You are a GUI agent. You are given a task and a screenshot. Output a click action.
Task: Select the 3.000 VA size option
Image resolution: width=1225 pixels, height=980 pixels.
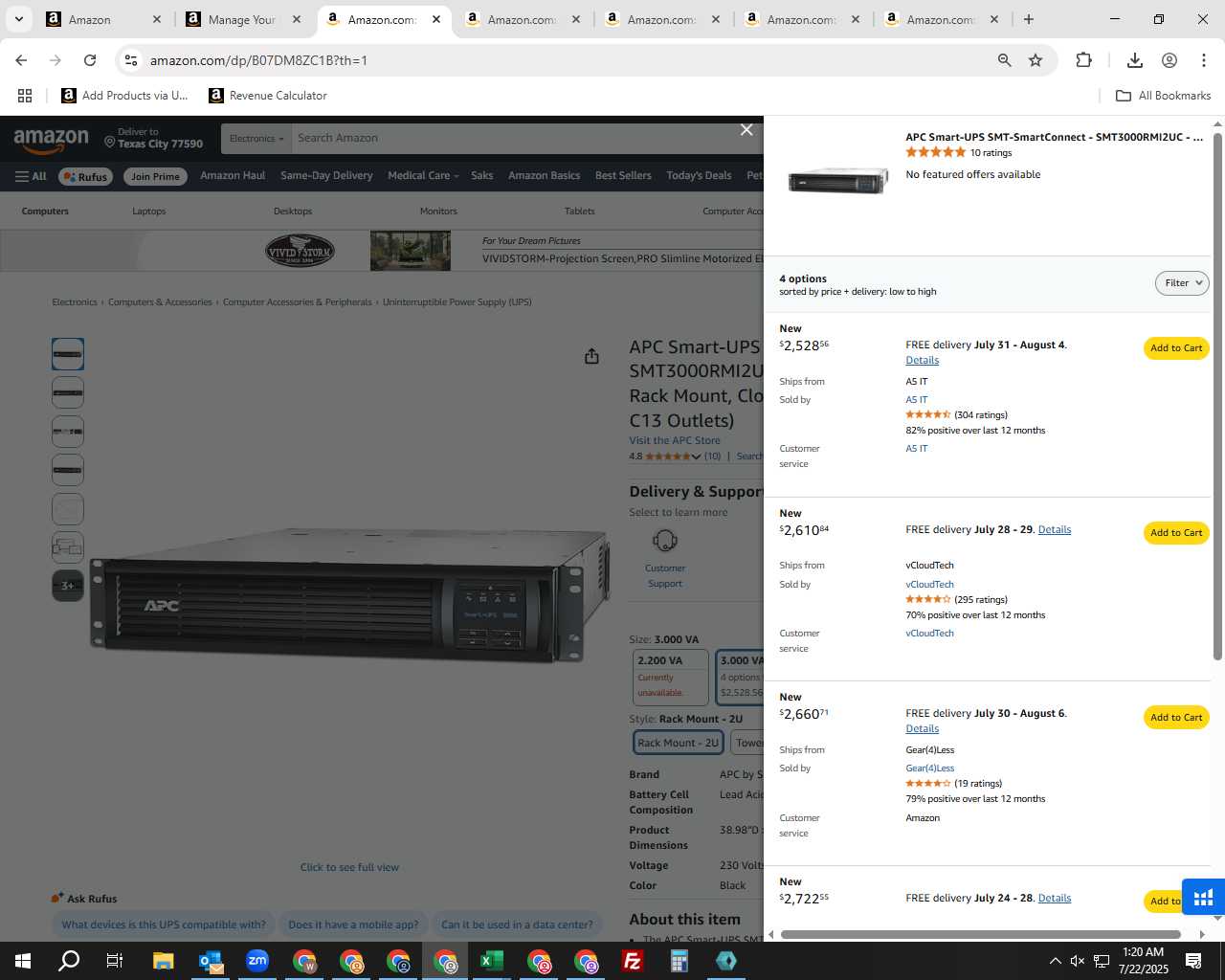click(740, 676)
